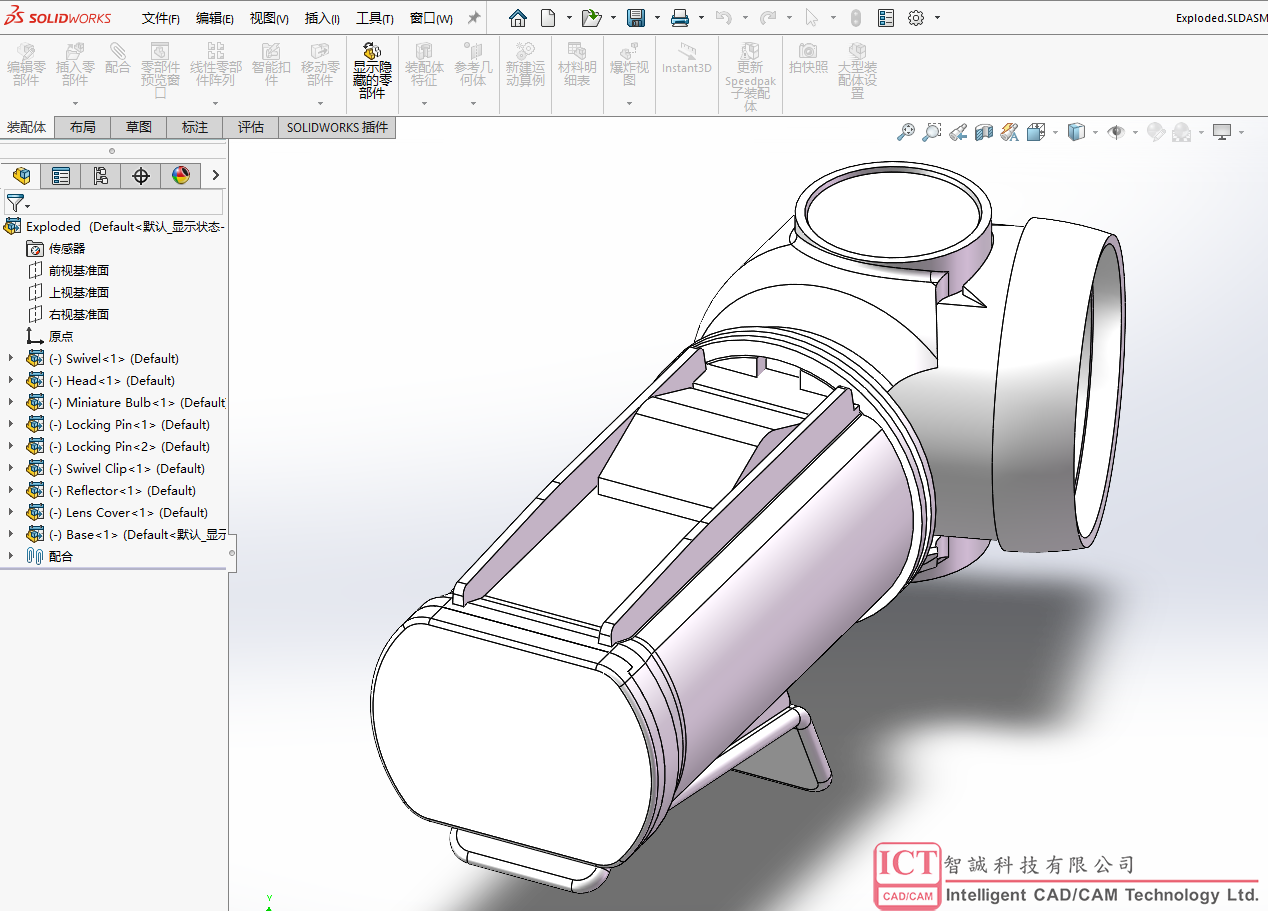Switch to the 标注 Markup tab
The width and height of the screenshot is (1268, 911).
(x=195, y=127)
